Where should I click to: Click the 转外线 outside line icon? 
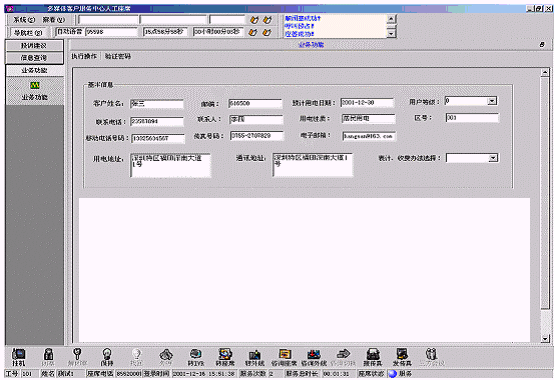(x=255, y=357)
